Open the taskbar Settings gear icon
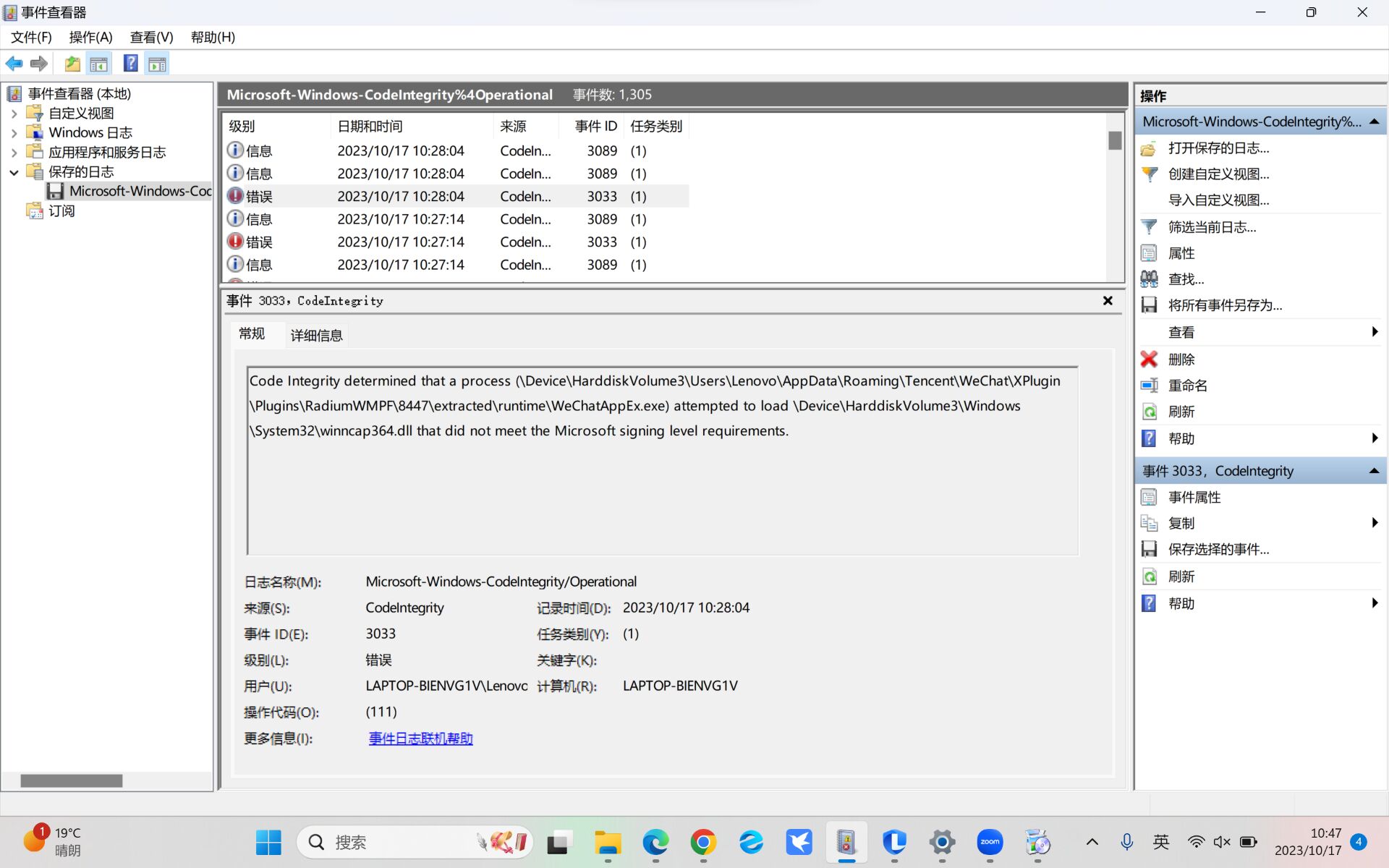Viewport: 1389px width, 868px height. [x=942, y=842]
